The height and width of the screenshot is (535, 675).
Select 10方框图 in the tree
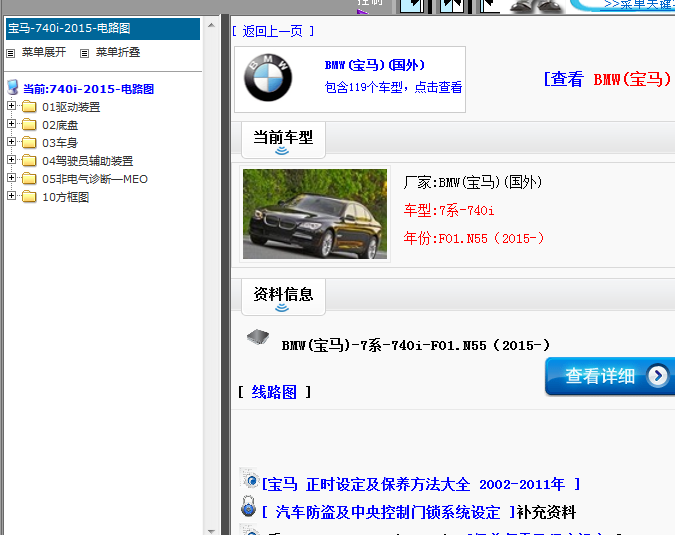click(x=66, y=197)
